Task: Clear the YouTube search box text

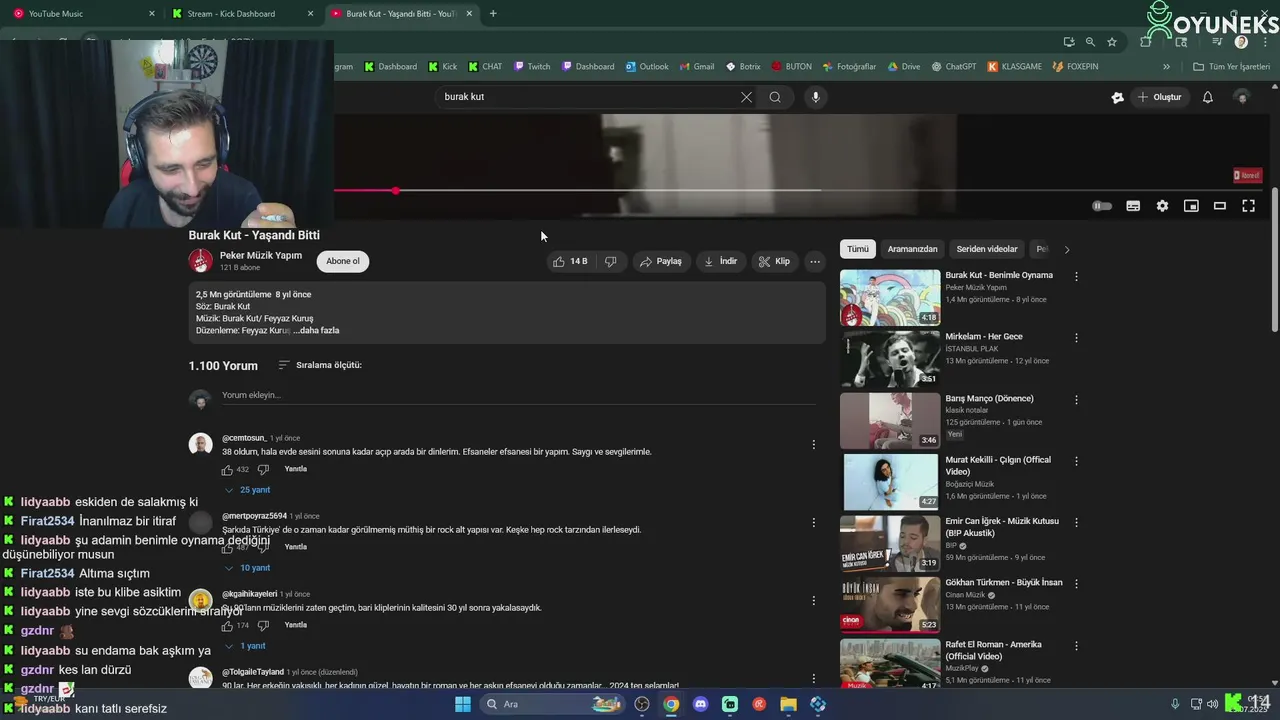Action: point(746,97)
